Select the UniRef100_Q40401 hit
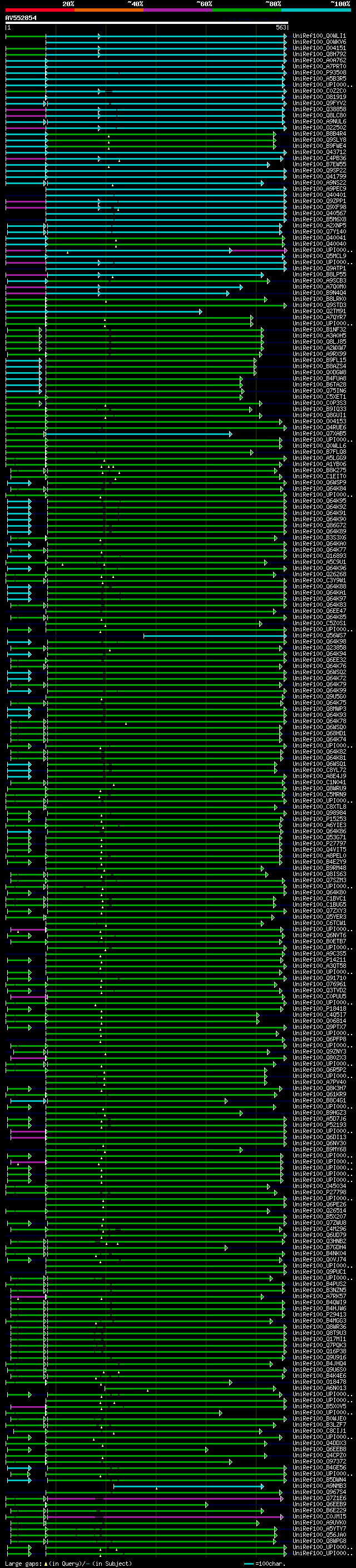This screenshot has width=356, height=1568. pyautogui.click(x=319, y=195)
